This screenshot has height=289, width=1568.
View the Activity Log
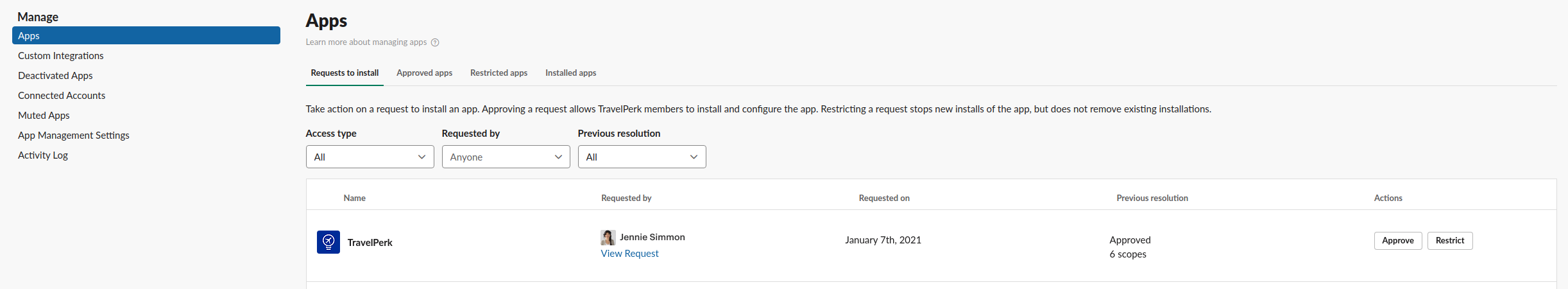click(x=43, y=155)
